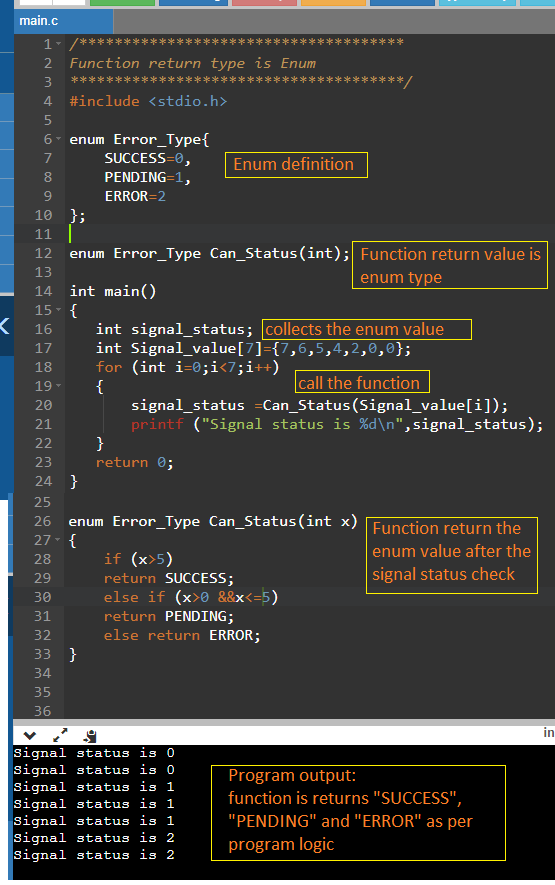Viewport: 555px width, 885px height.
Task: Fold the enum Error_Type block arrow
Action: coord(58,139)
